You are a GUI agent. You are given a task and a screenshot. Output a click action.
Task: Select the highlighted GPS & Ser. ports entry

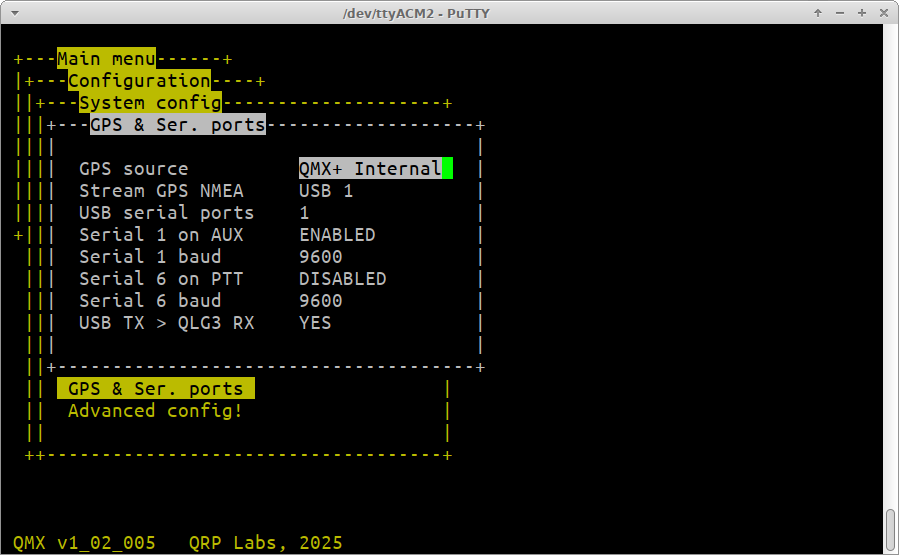click(x=155, y=389)
